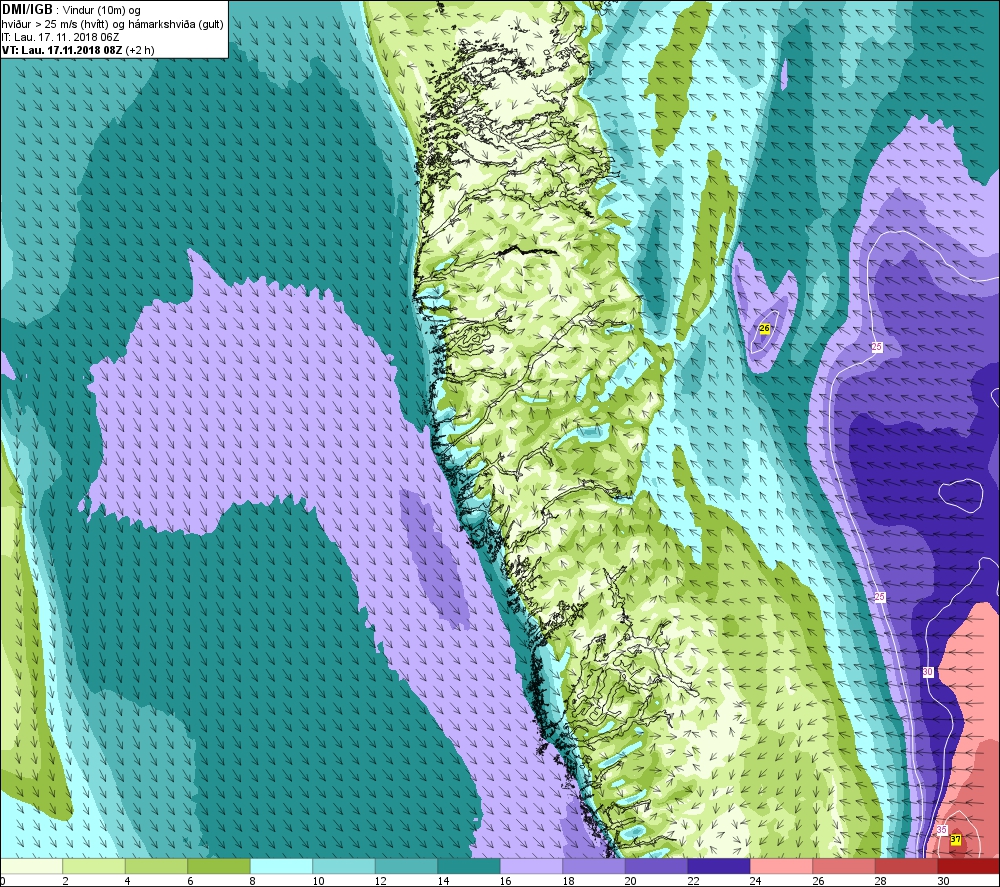Click the yellow 37 max gust label
The width and height of the screenshot is (1000, 887).
coord(955,839)
